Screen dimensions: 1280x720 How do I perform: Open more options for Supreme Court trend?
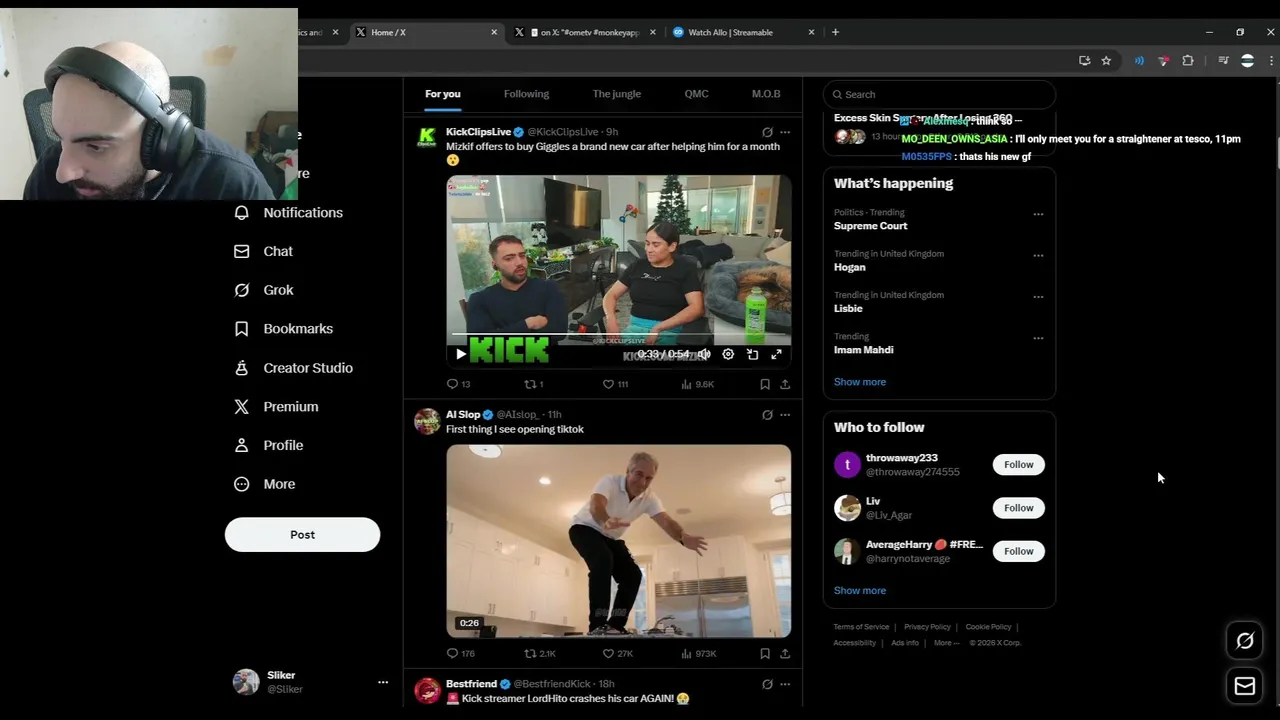coord(1038,214)
